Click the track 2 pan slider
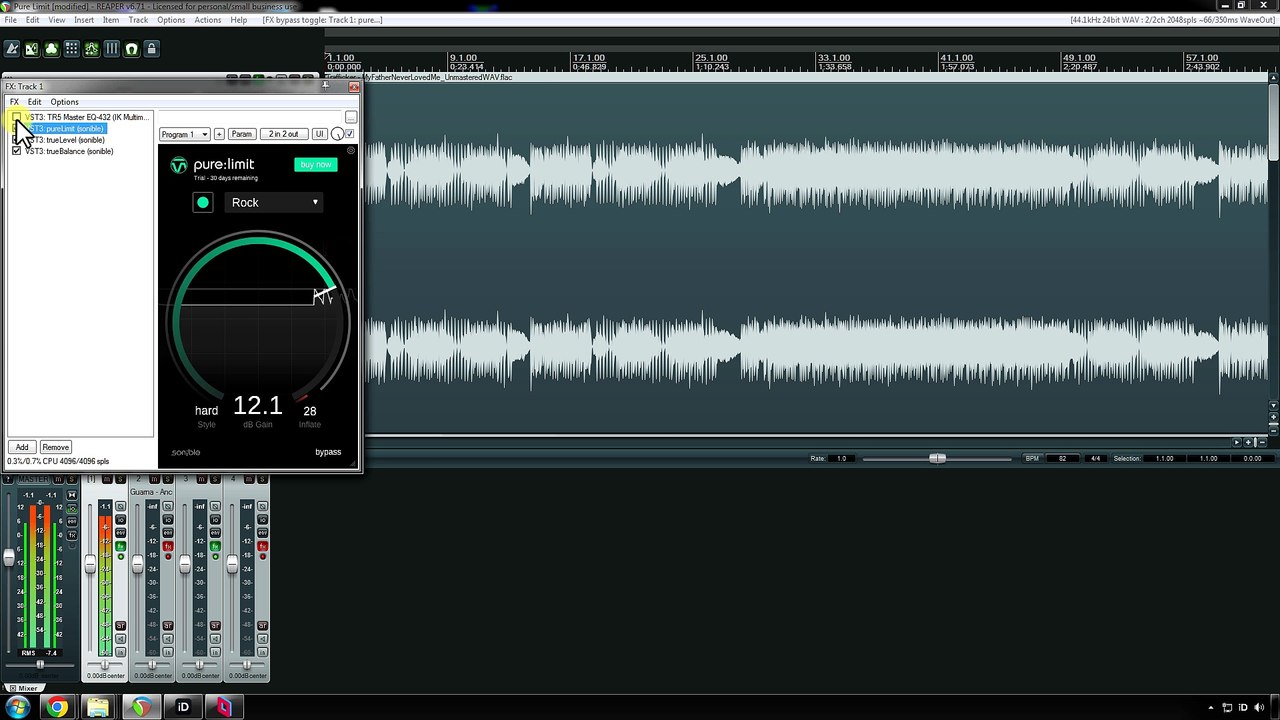Viewport: 1280px width, 720px height. (152, 665)
